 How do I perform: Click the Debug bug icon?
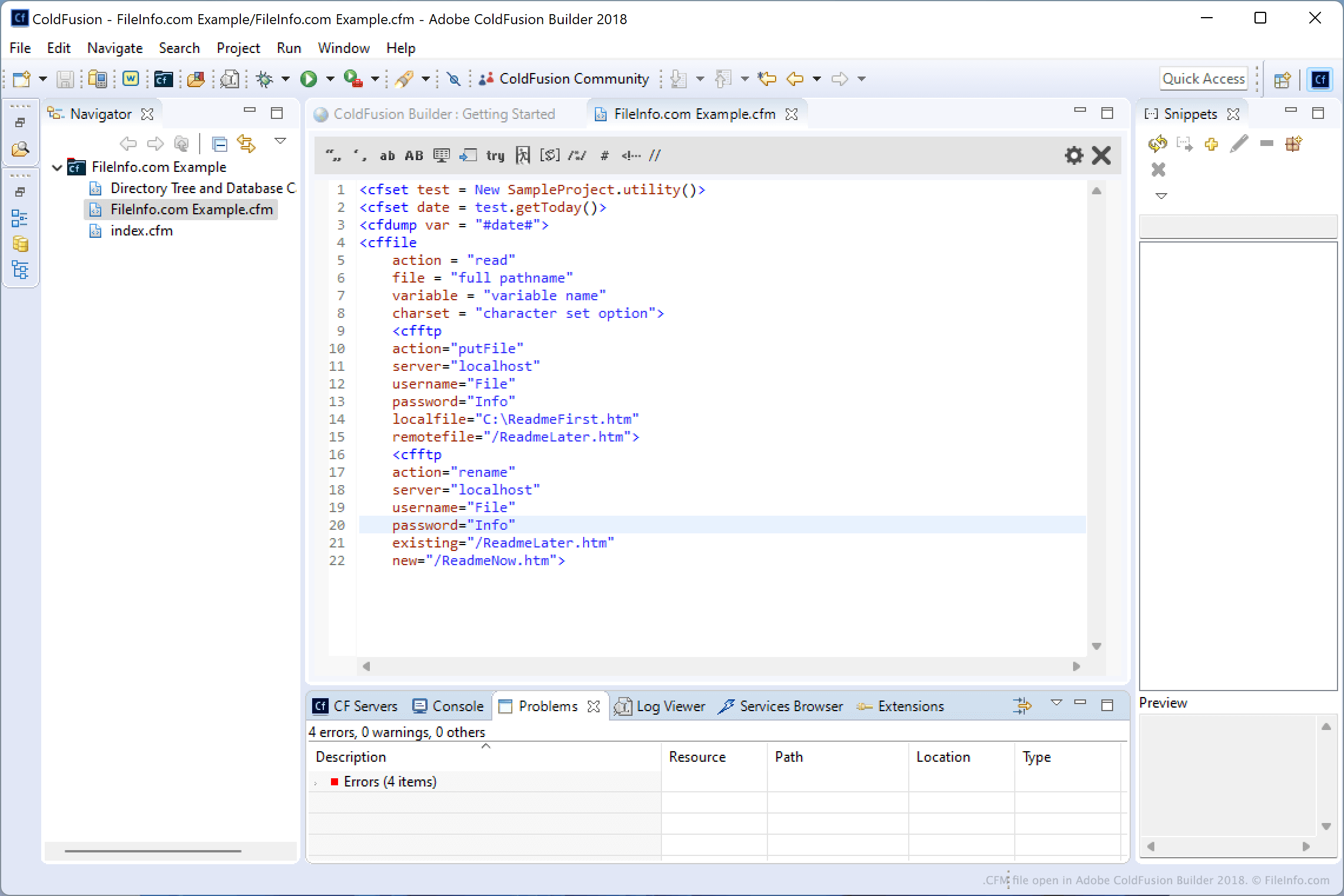(x=264, y=79)
